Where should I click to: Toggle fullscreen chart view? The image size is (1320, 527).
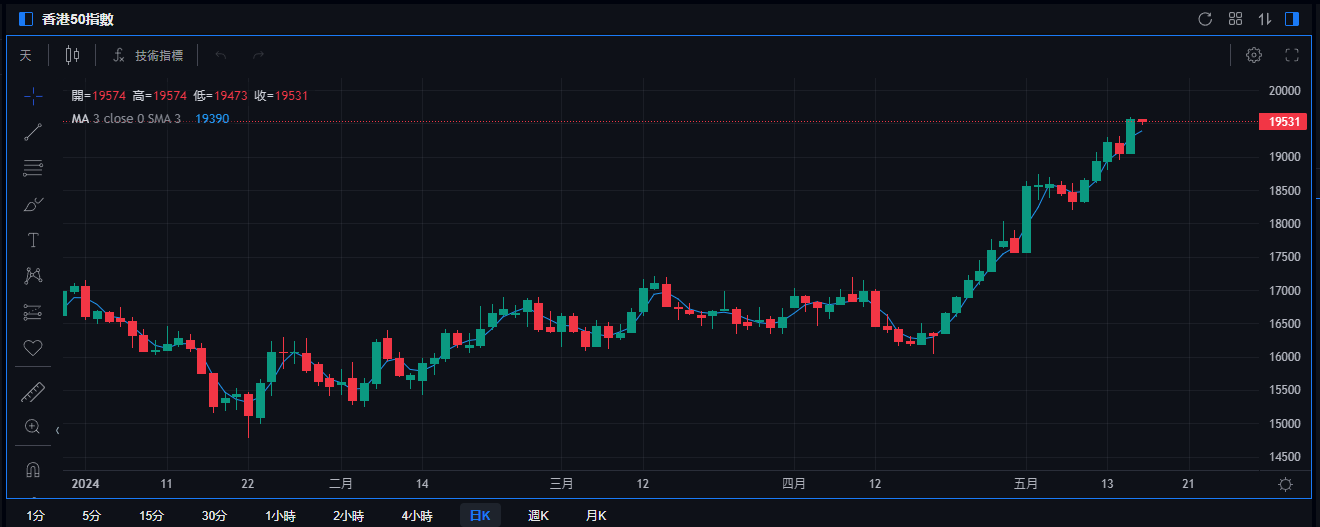coord(1291,55)
